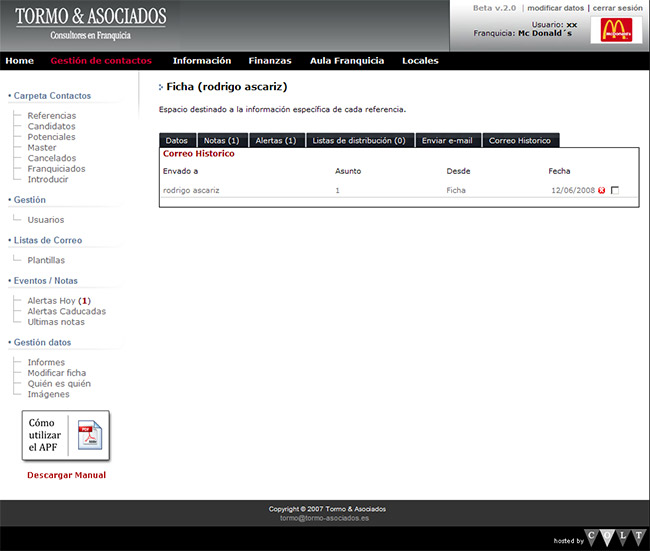Open Franquiciados in the contacts folder
Screen dimensions: 650x551
[56, 169]
